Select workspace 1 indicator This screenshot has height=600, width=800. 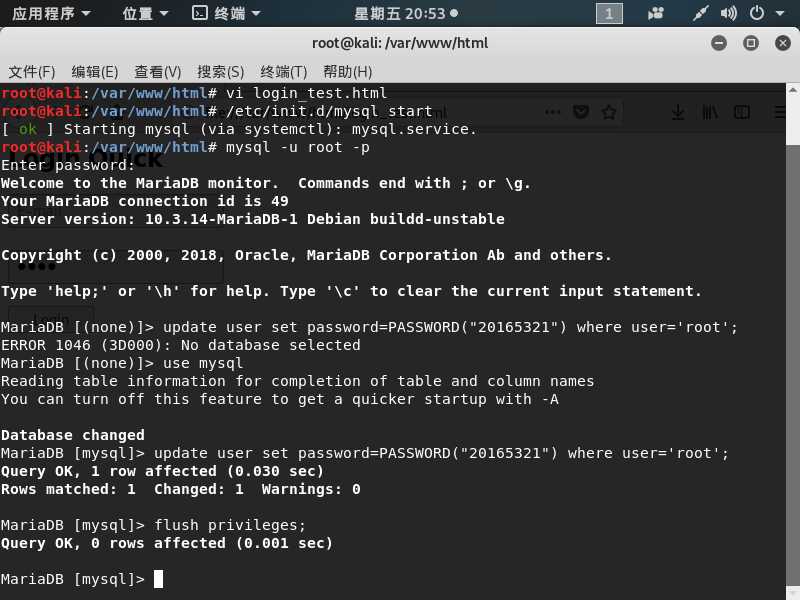click(x=609, y=13)
